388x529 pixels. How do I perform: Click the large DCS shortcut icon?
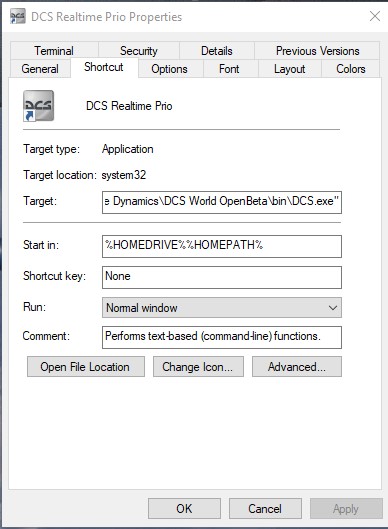point(38,106)
